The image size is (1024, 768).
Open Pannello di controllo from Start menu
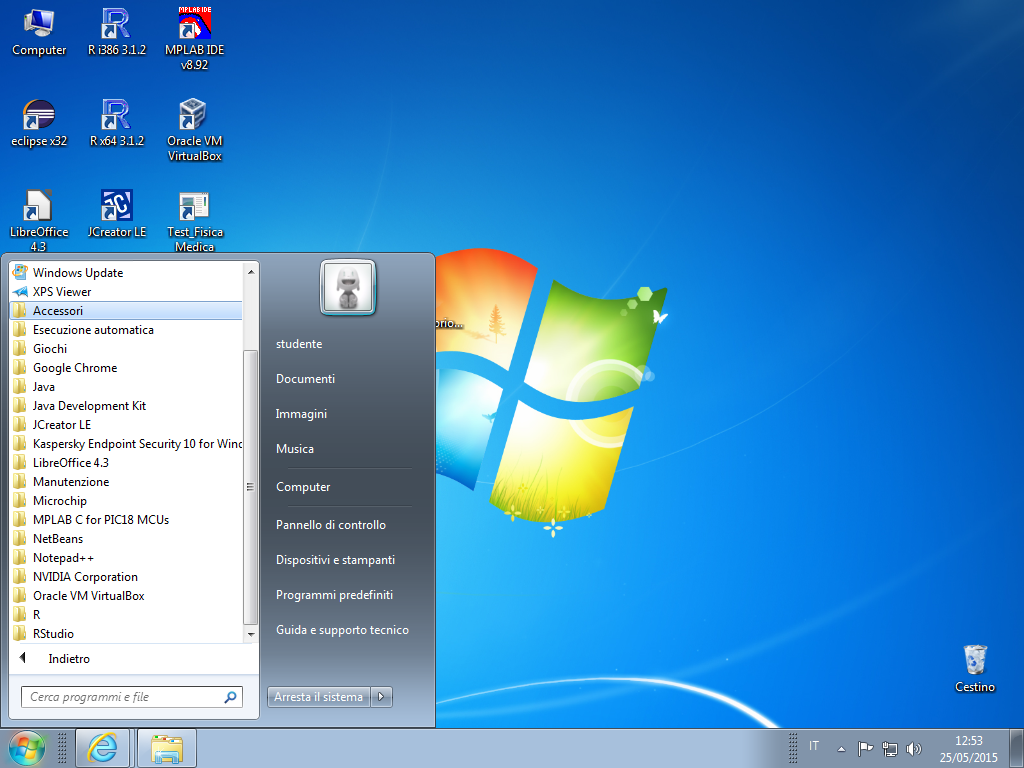tap(330, 525)
